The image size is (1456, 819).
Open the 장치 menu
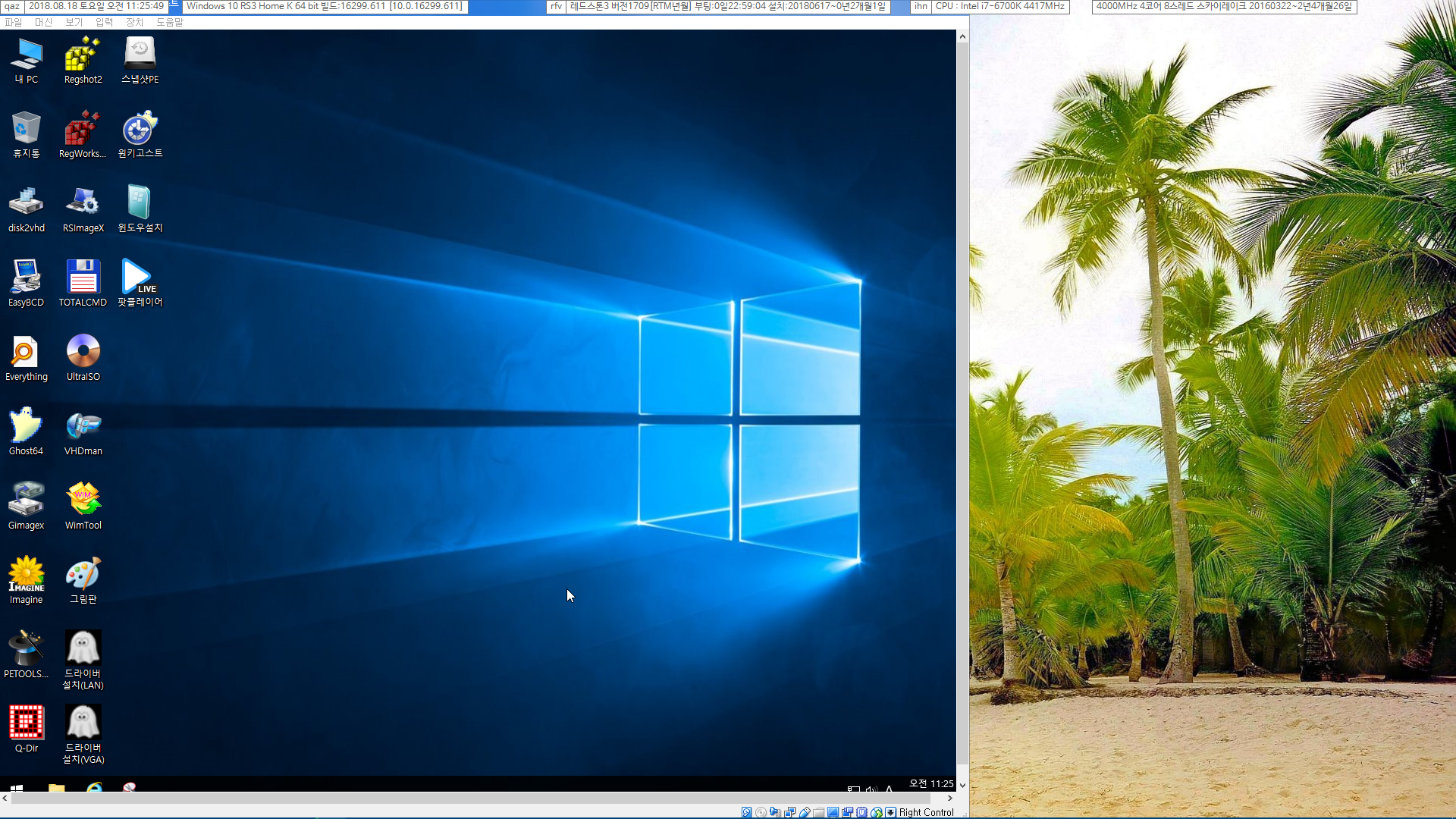click(x=135, y=22)
